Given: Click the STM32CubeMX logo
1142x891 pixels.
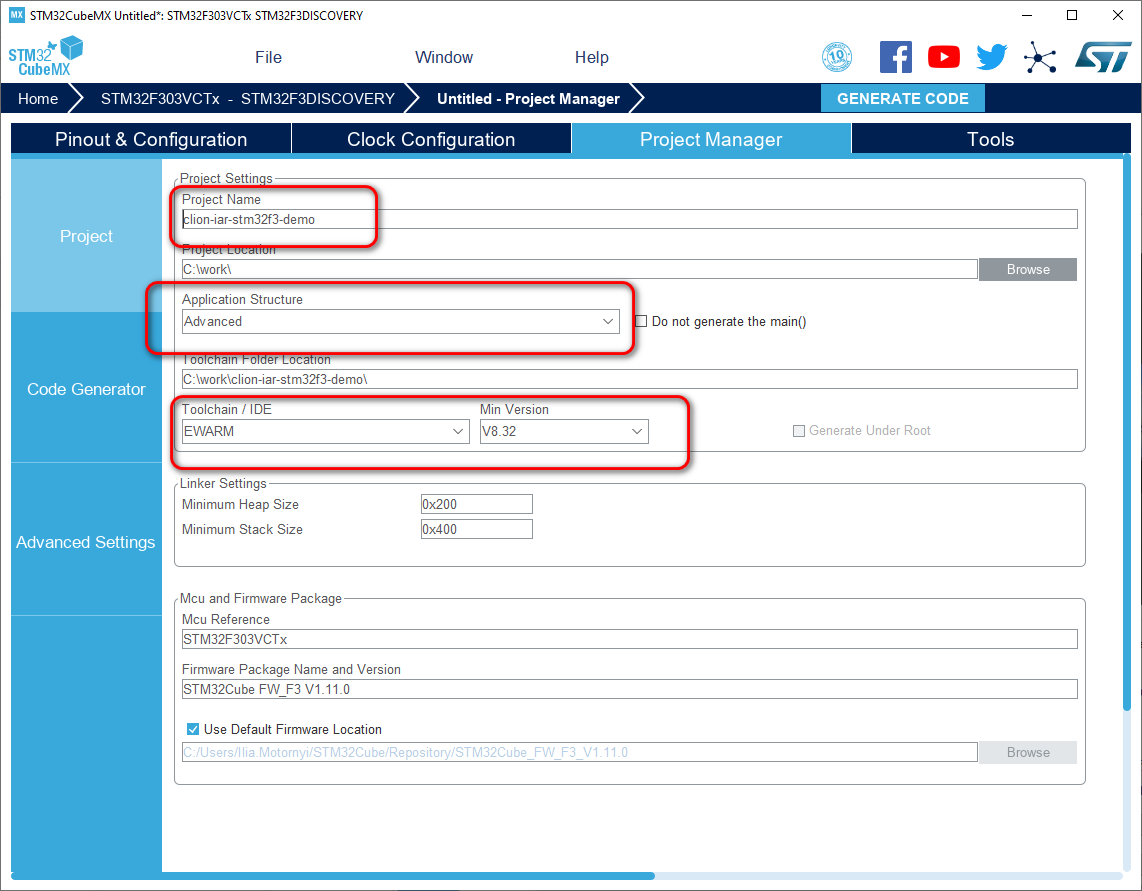Looking at the screenshot, I should [45, 56].
